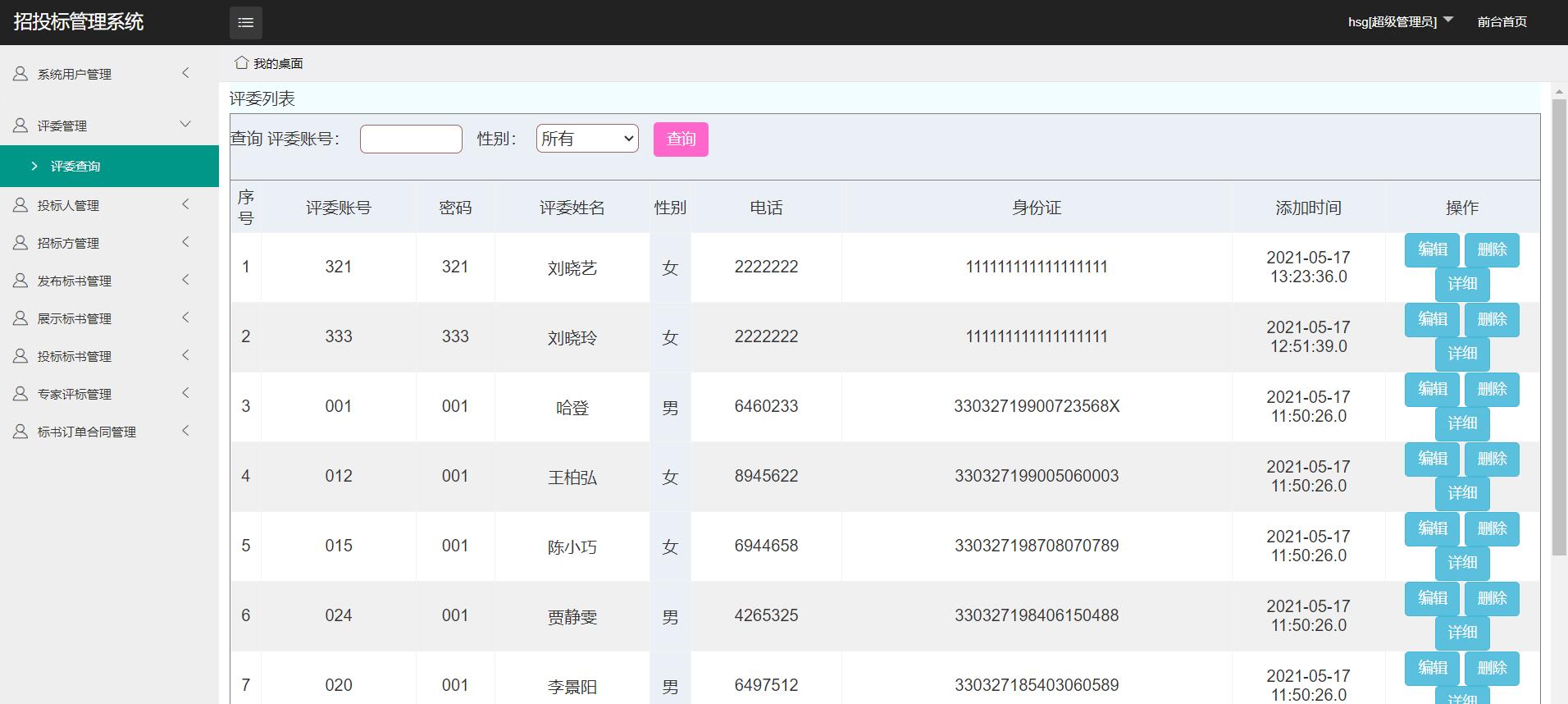Expand 投标标书管理 chevron arrow
The image size is (1568, 704).
185,355
